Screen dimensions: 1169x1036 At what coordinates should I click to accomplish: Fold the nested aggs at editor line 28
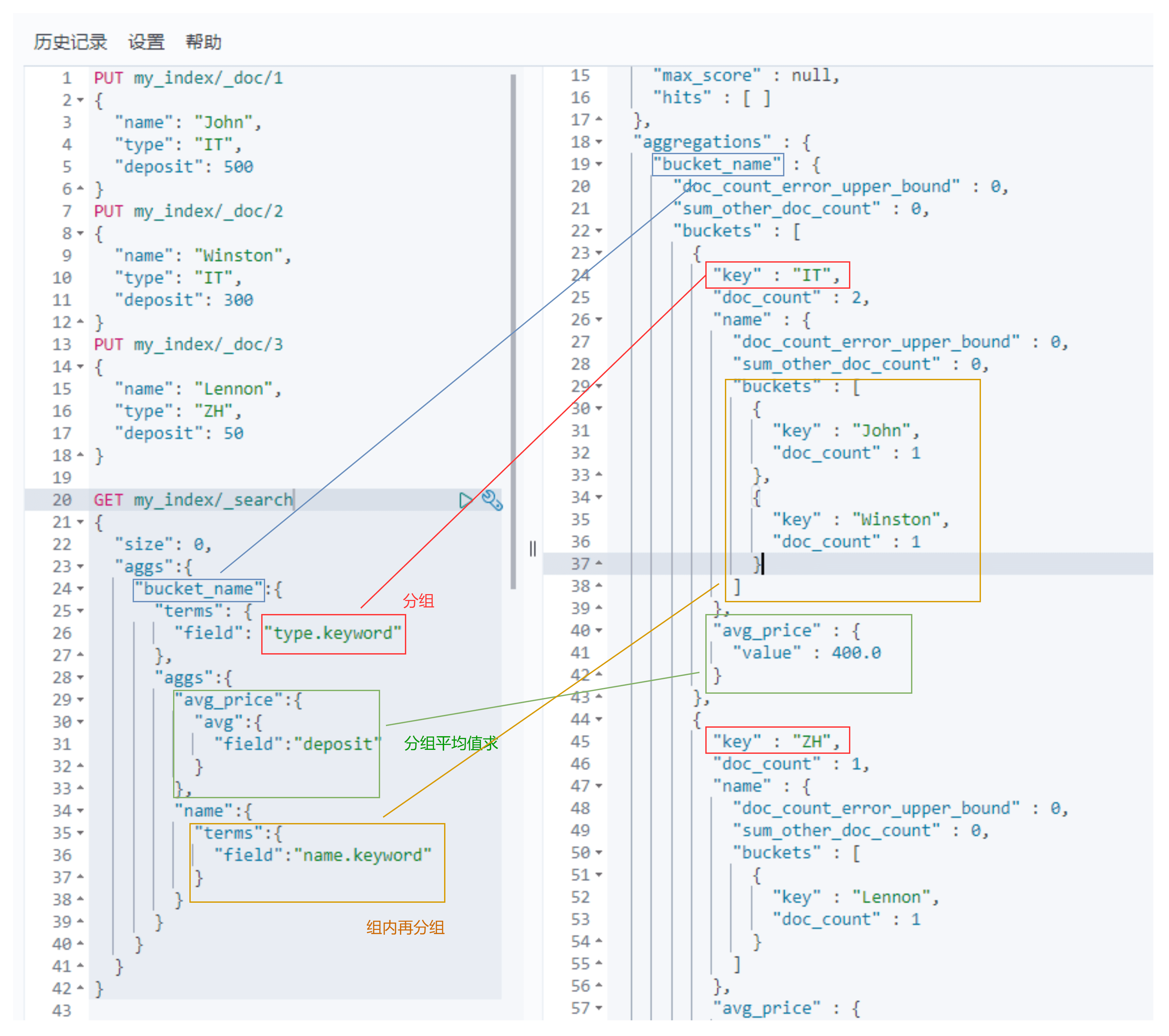[81, 678]
